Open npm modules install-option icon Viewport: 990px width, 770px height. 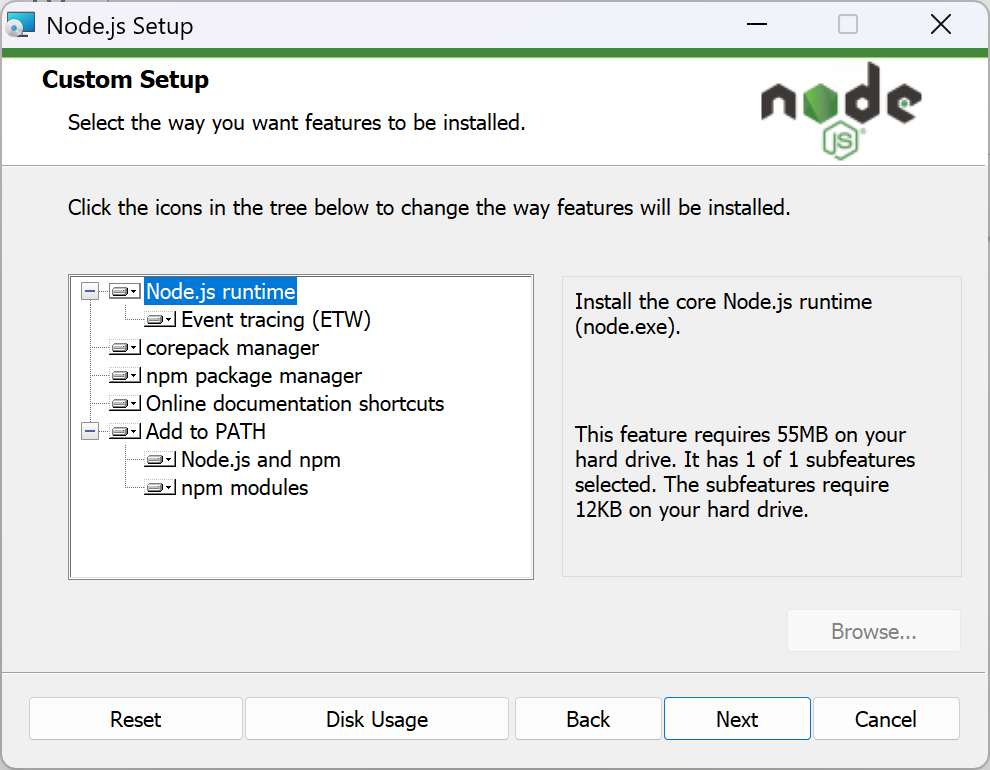click(160, 487)
